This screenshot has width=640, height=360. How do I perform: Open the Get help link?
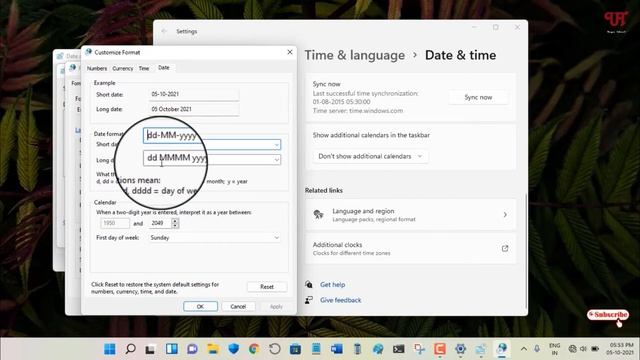[333, 284]
